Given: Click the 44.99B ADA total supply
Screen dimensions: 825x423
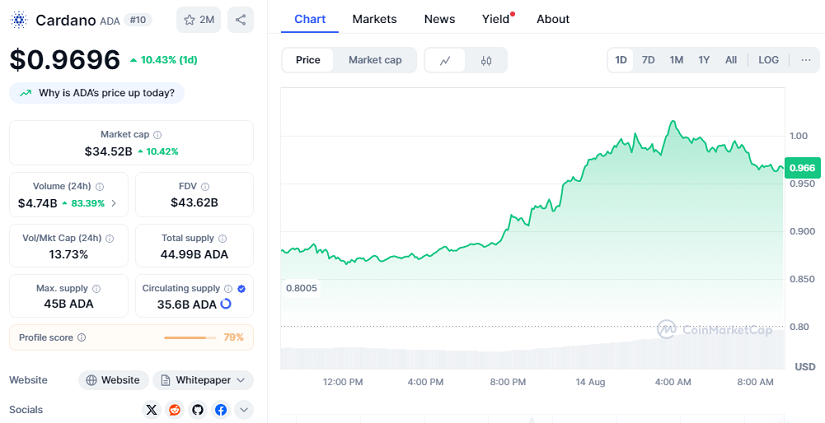Looking at the screenshot, I should tap(194, 255).
